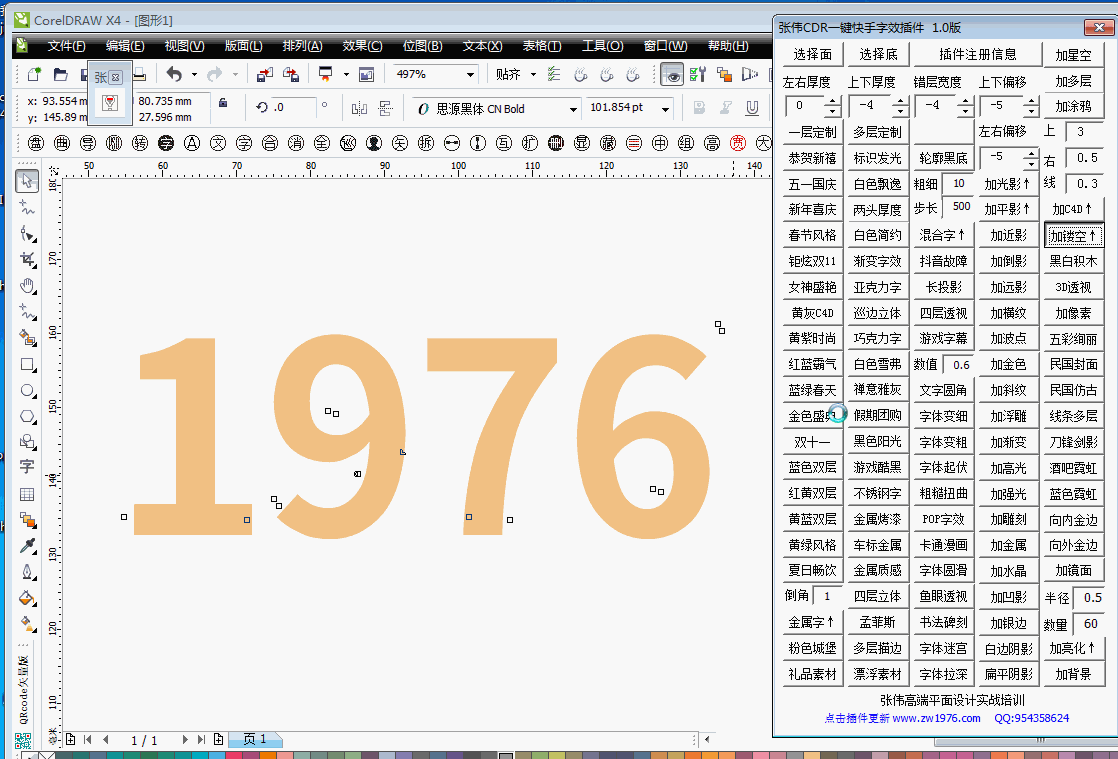Viewport: 1118px width, 759px height.
Task: Click the New document icon
Action: coord(34,73)
